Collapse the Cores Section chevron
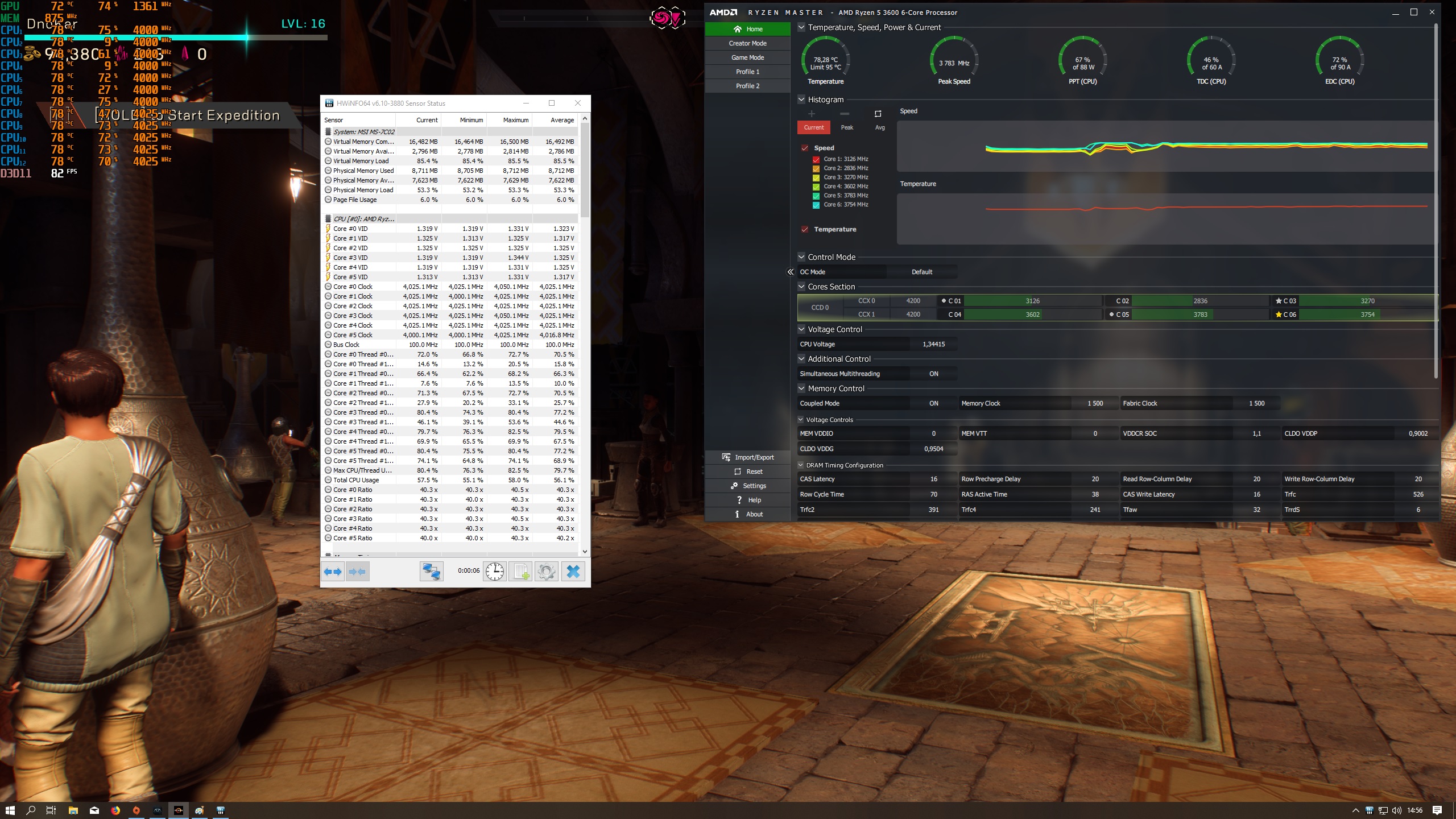The width and height of the screenshot is (1456, 819). pos(801,286)
